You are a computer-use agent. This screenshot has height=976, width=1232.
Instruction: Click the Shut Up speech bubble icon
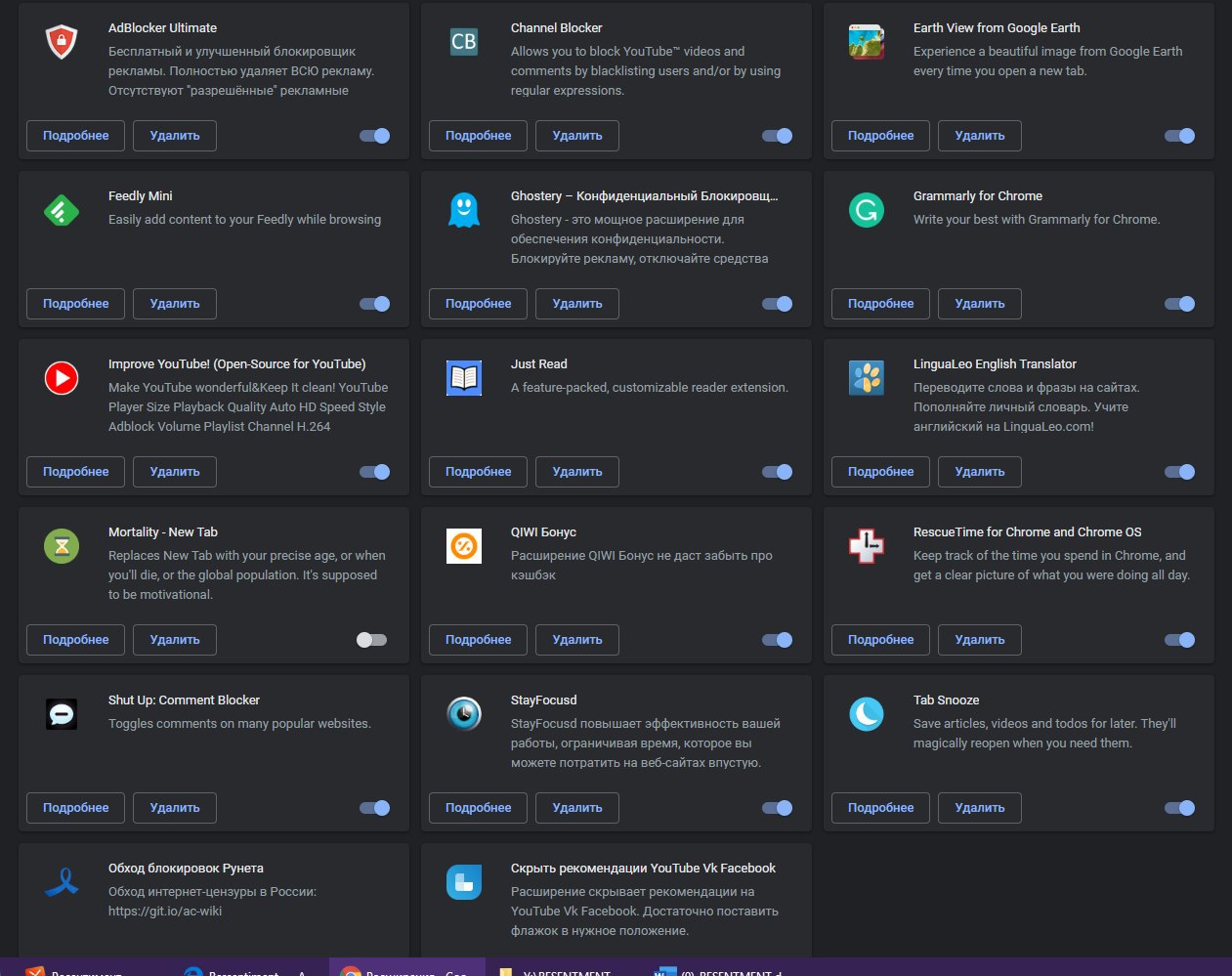[62, 714]
